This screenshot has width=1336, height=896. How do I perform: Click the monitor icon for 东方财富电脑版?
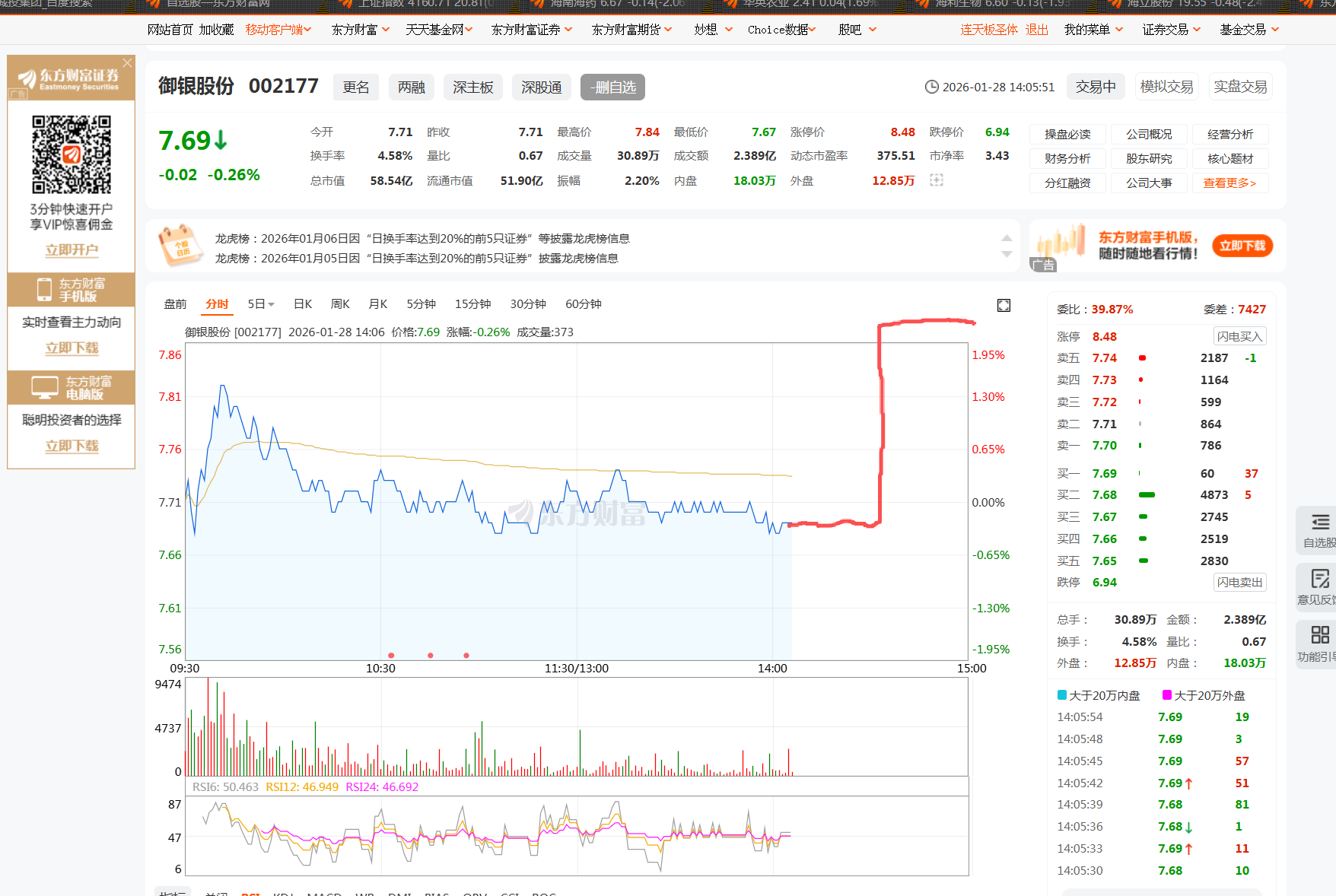45,387
